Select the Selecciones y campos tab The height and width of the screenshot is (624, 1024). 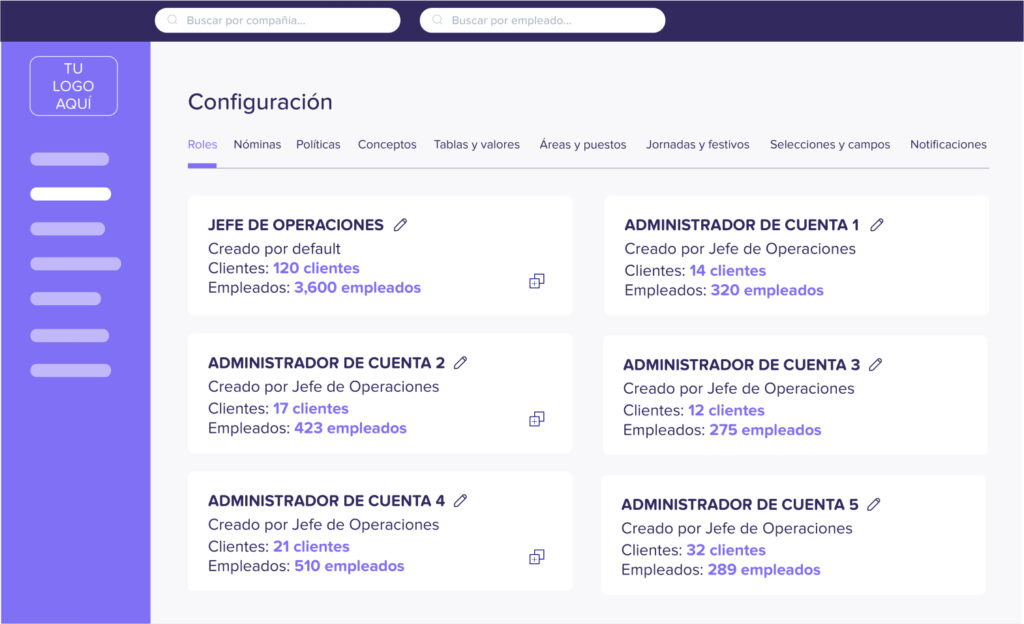(829, 144)
